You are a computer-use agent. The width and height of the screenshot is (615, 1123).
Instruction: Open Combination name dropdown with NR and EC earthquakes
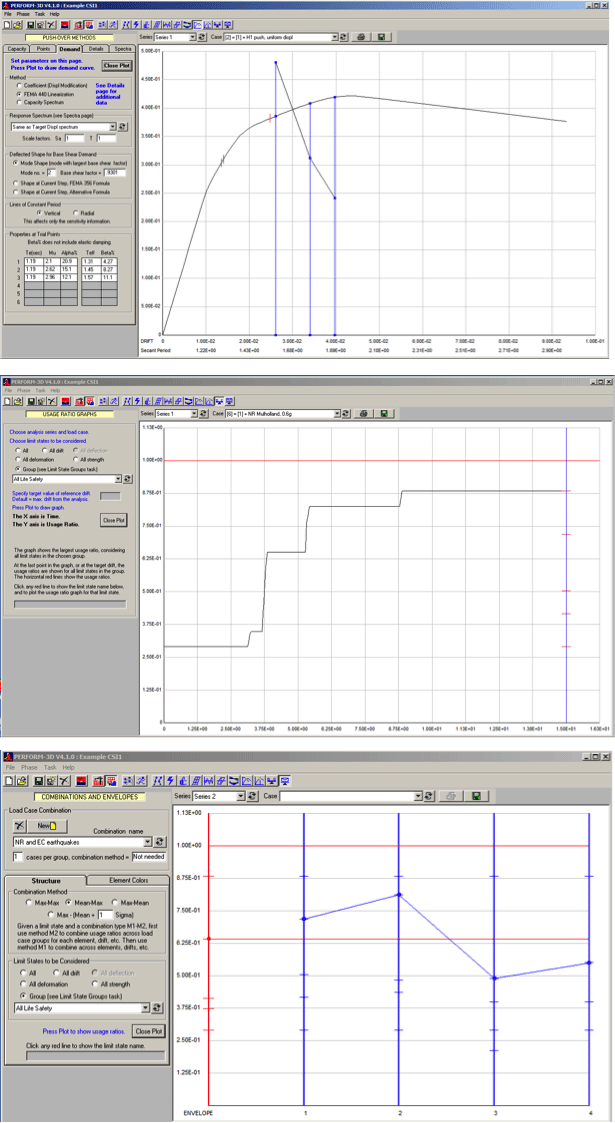(147, 842)
